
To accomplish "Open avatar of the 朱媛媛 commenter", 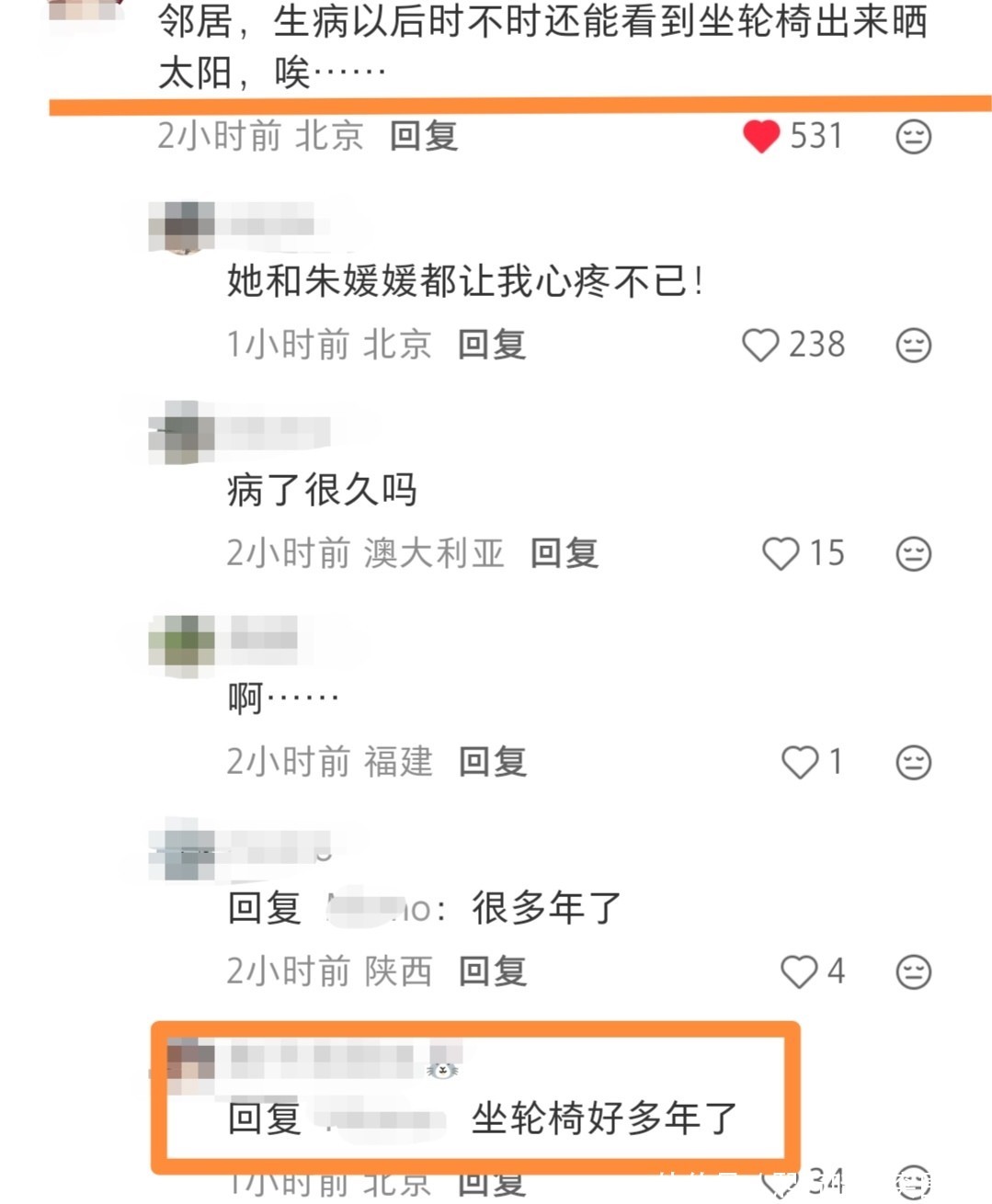I will [x=181, y=227].
